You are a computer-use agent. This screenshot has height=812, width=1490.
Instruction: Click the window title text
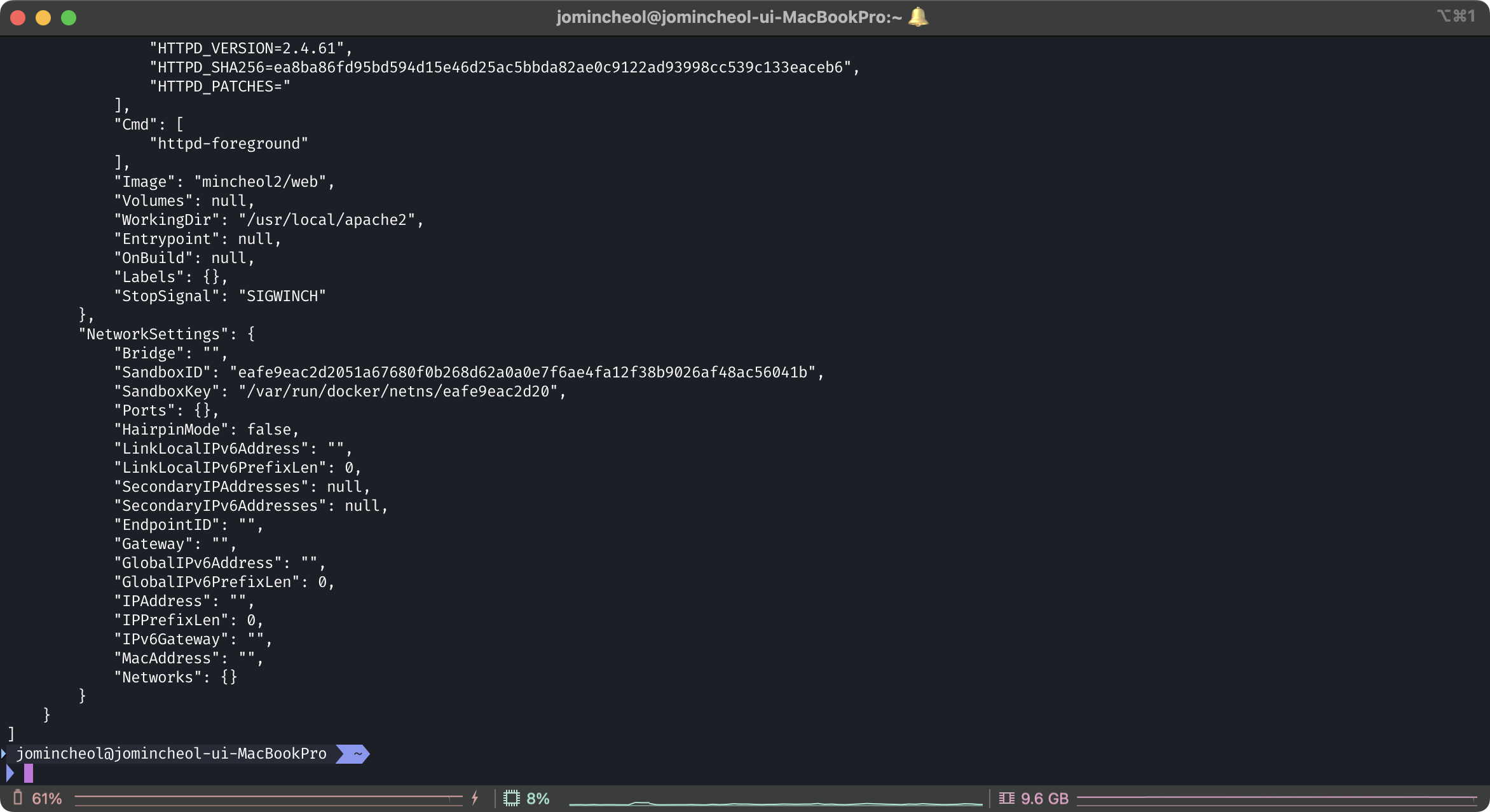point(728,17)
